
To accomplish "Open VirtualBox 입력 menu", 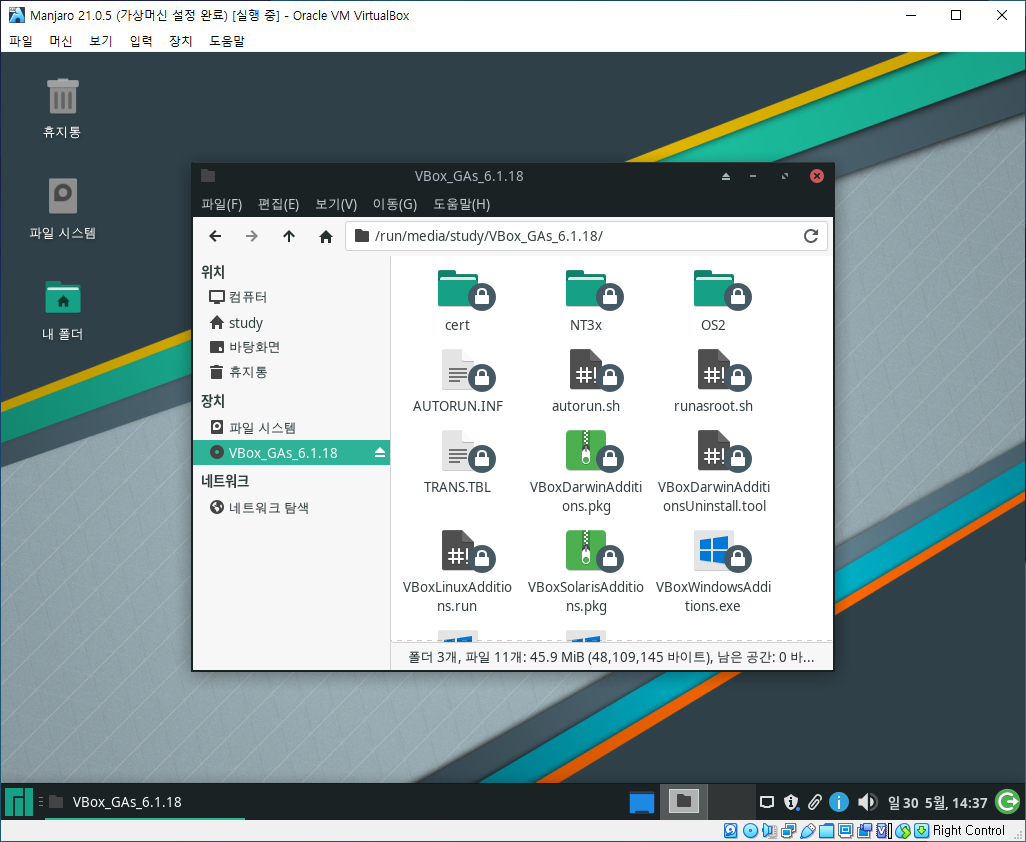I will [x=141, y=41].
